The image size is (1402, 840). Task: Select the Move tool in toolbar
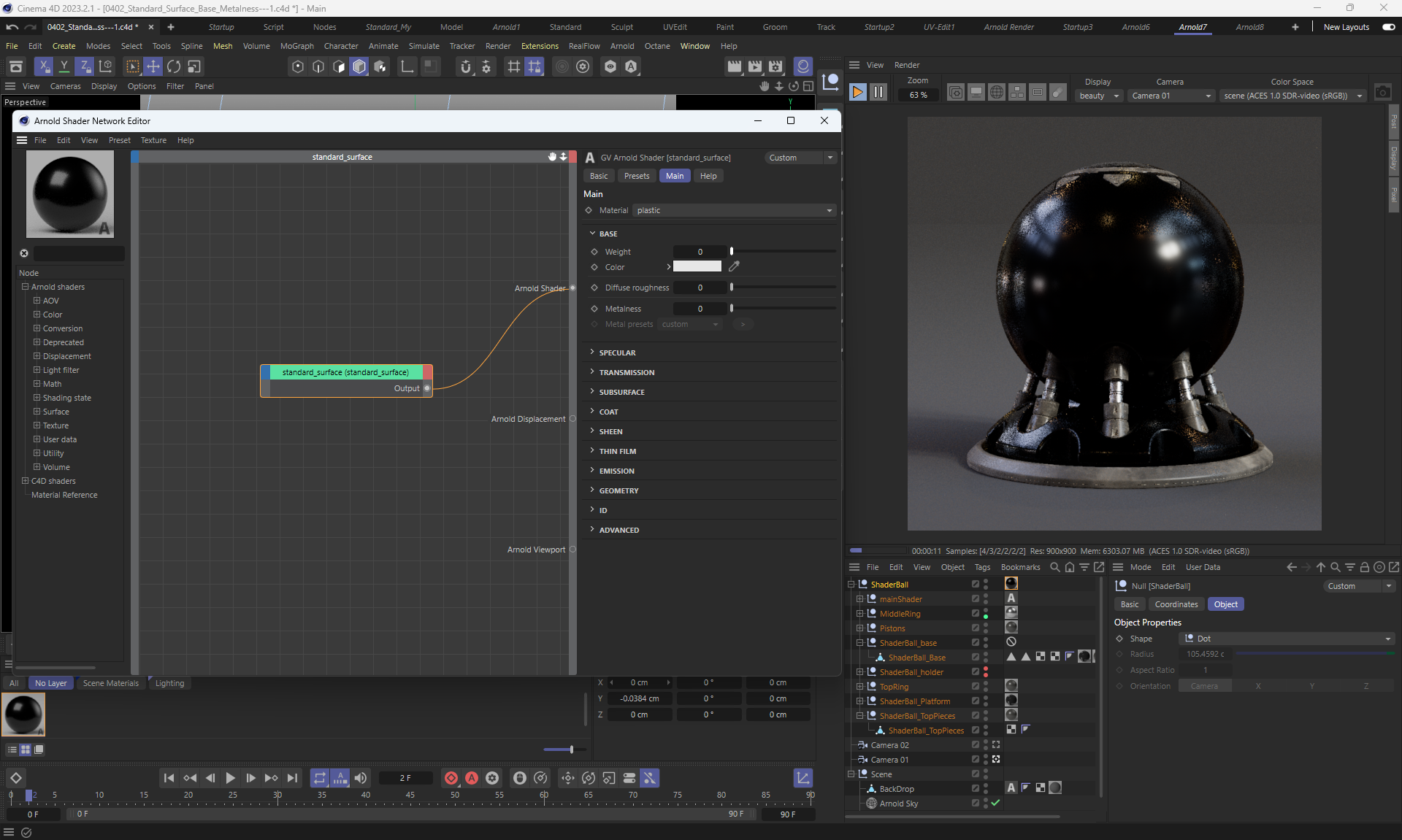(x=153, y=66)
